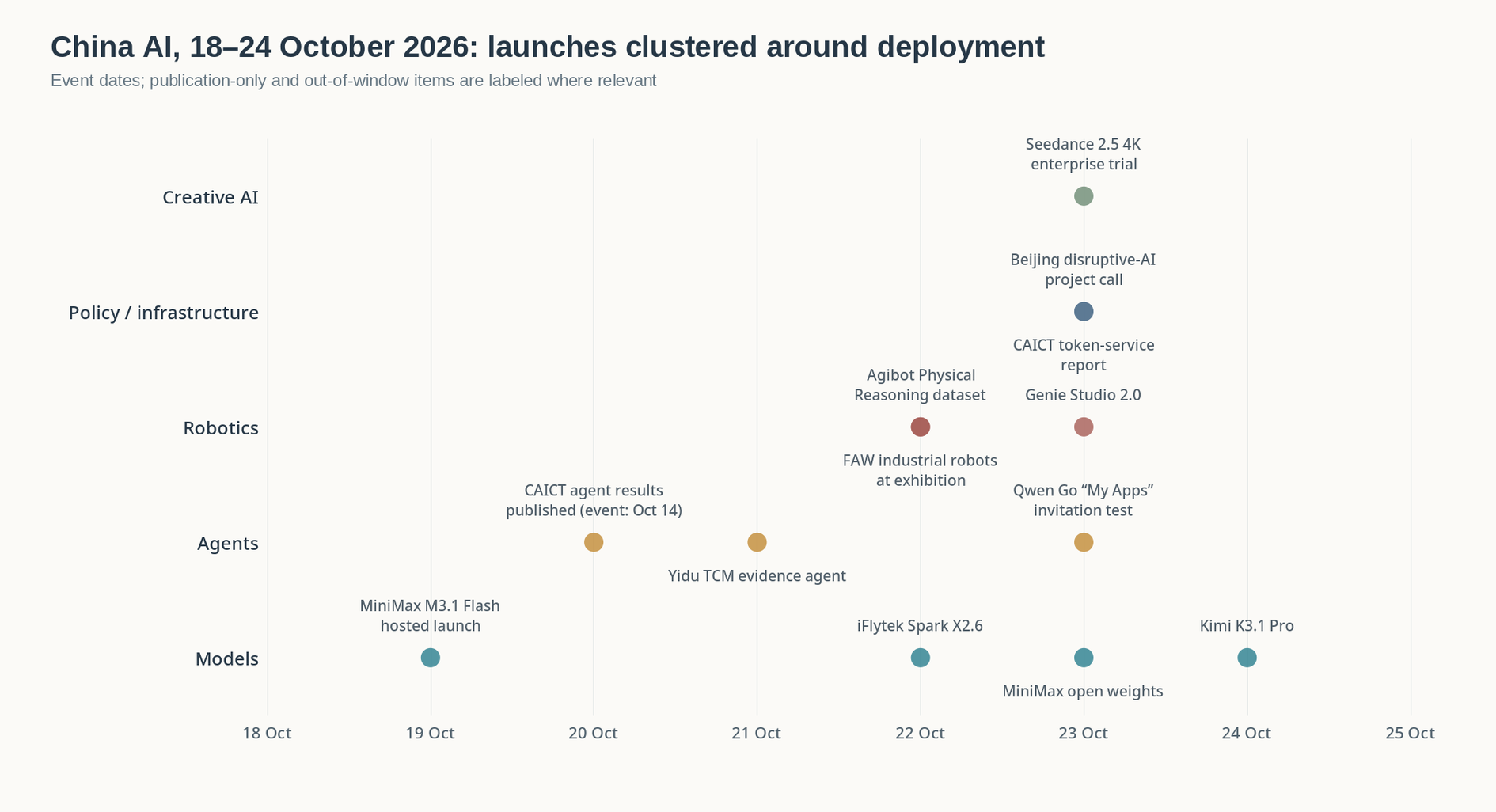Click the Agents dot on 20 Oct

pyautogui.click(x=594, y=542)
